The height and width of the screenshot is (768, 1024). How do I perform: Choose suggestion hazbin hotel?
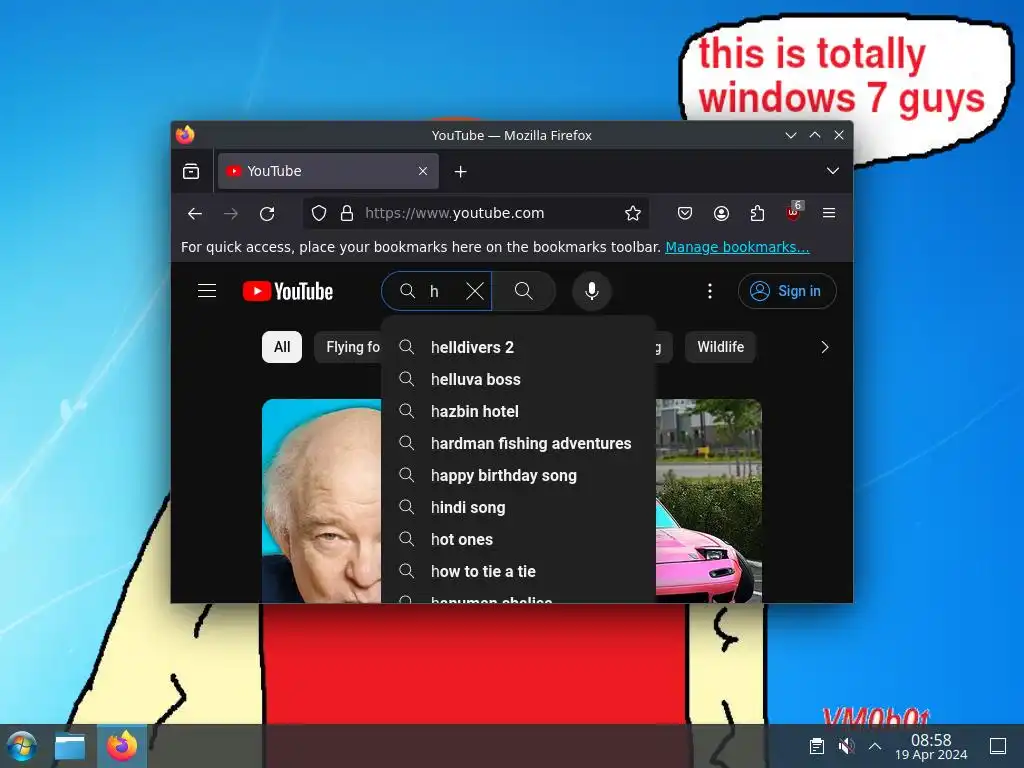pos(518,411)
